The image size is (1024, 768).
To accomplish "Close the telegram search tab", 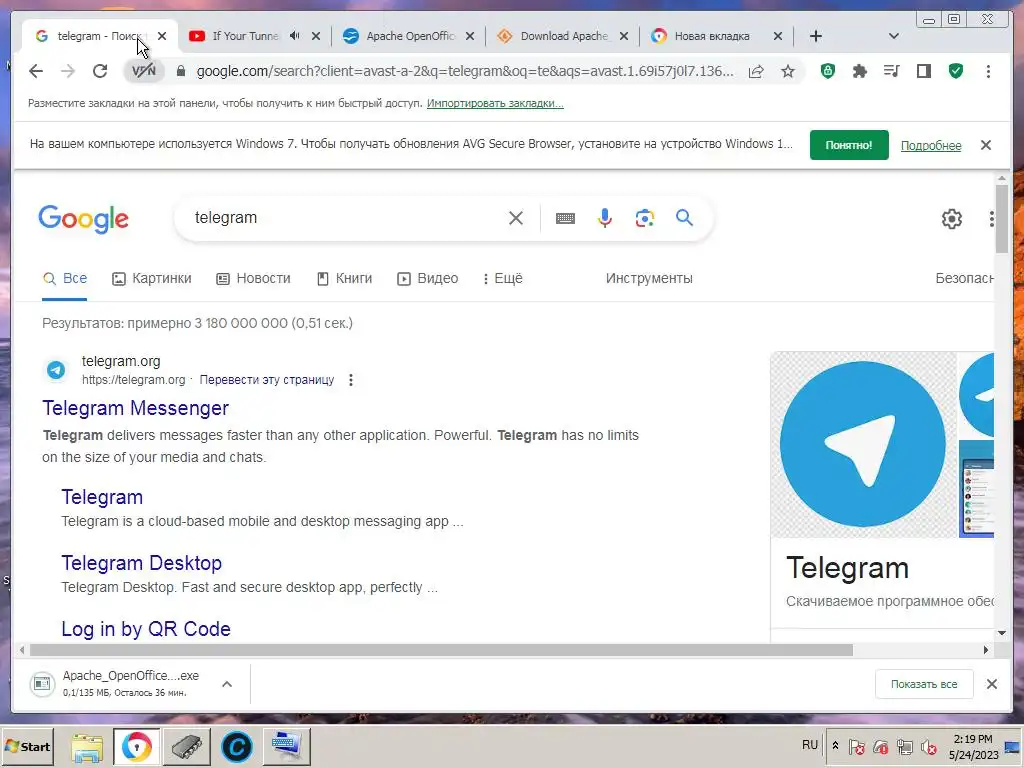I will [x=162, y=36].
